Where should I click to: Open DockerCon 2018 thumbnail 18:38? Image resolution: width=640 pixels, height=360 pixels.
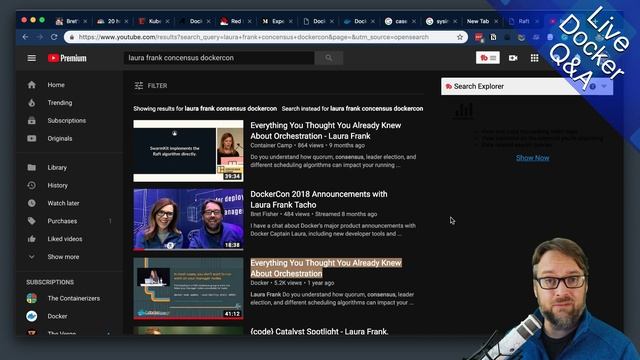(x=188, y=219)
